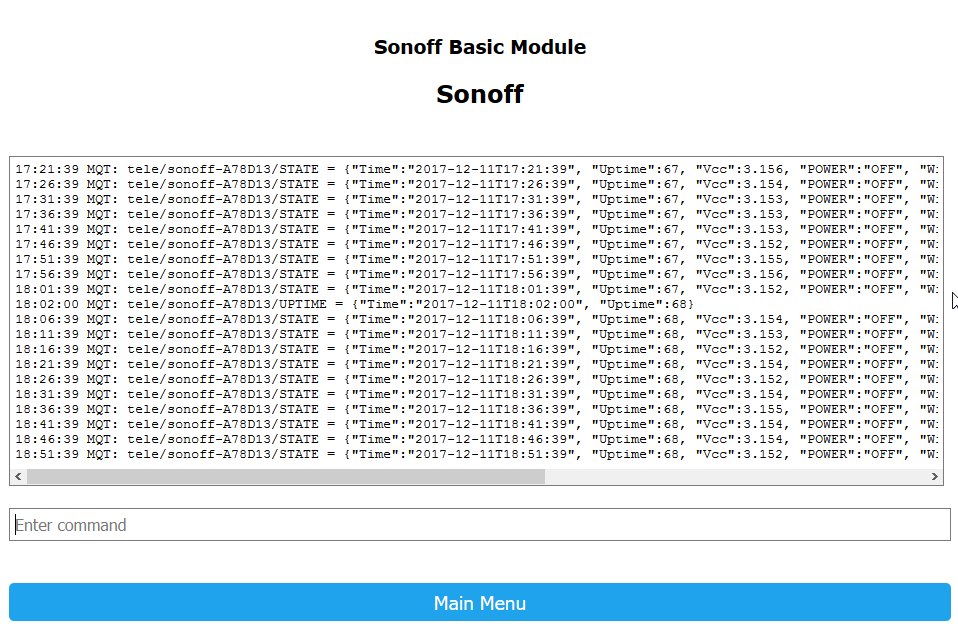This screenshot has height=632, width=958.
Task: Click the console scroll left arrow
Action: click(x=18, y=476)
